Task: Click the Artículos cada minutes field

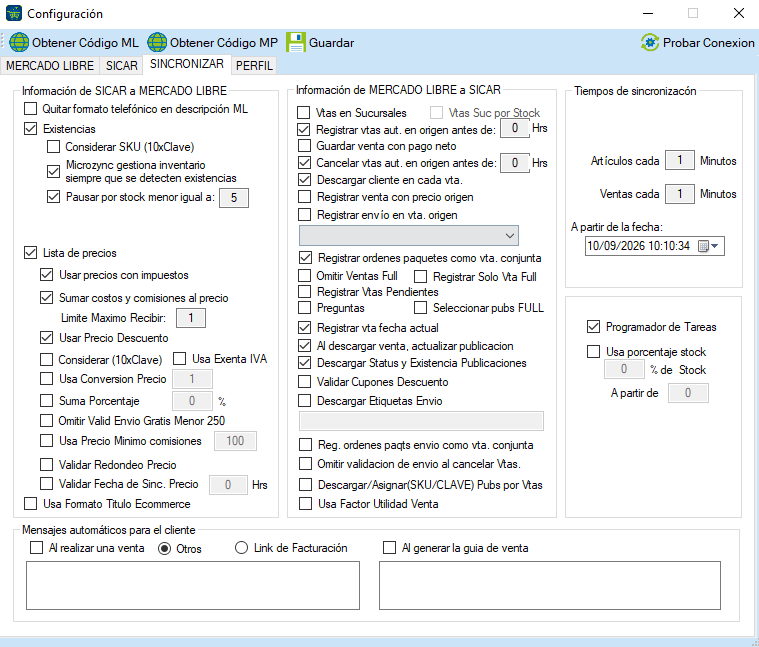Action: [x=680, y=160]
